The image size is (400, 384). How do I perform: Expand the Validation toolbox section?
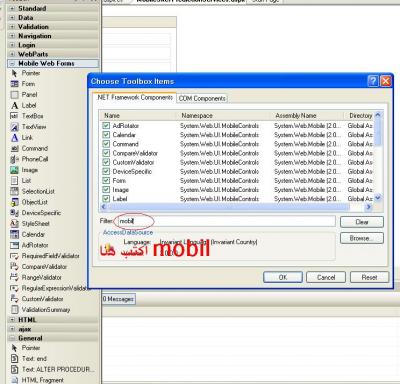[x=12, y=27]
